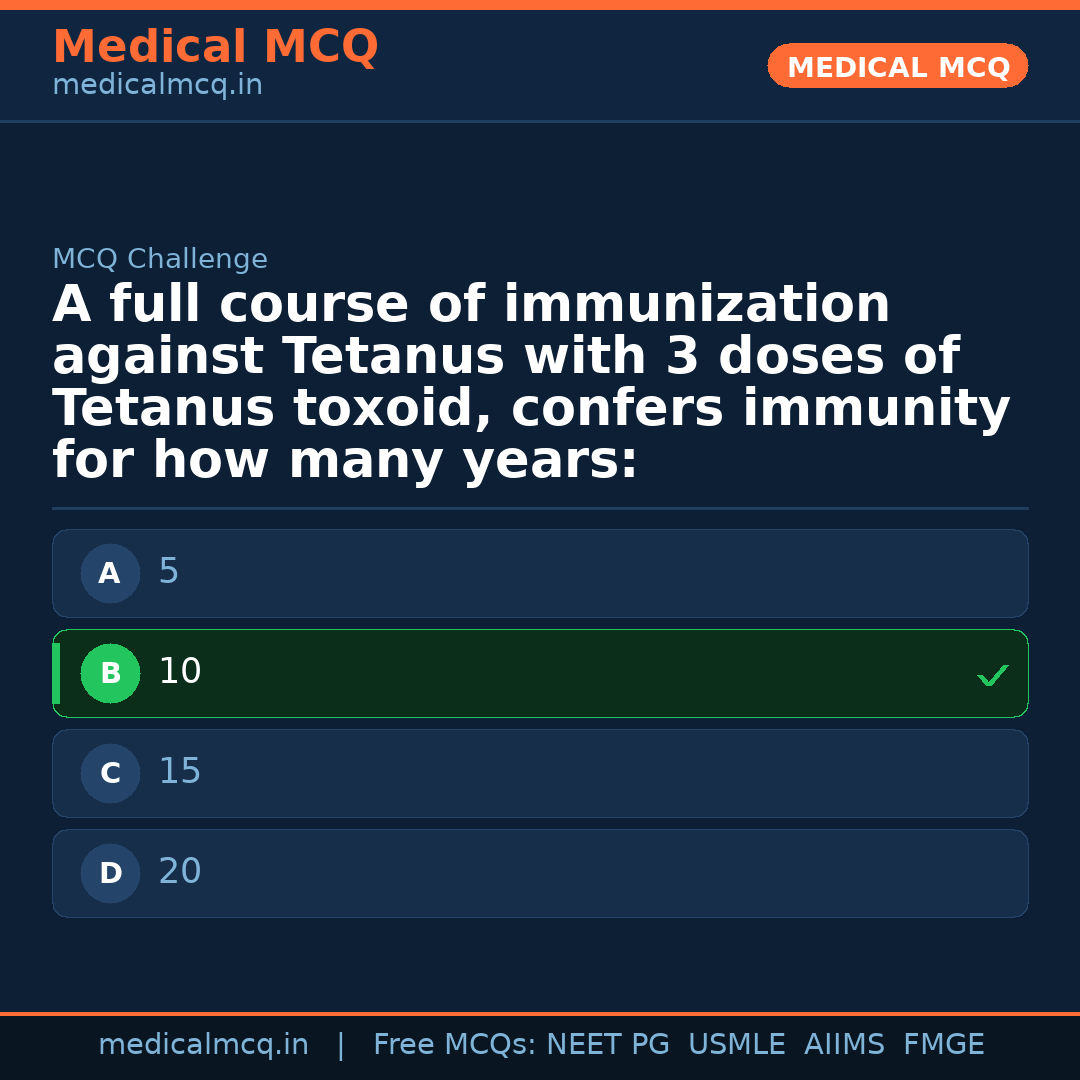Viewport: 1080px width, 1080px height.
Task: Click FMGE in the footer
Action: point(943,1045)
